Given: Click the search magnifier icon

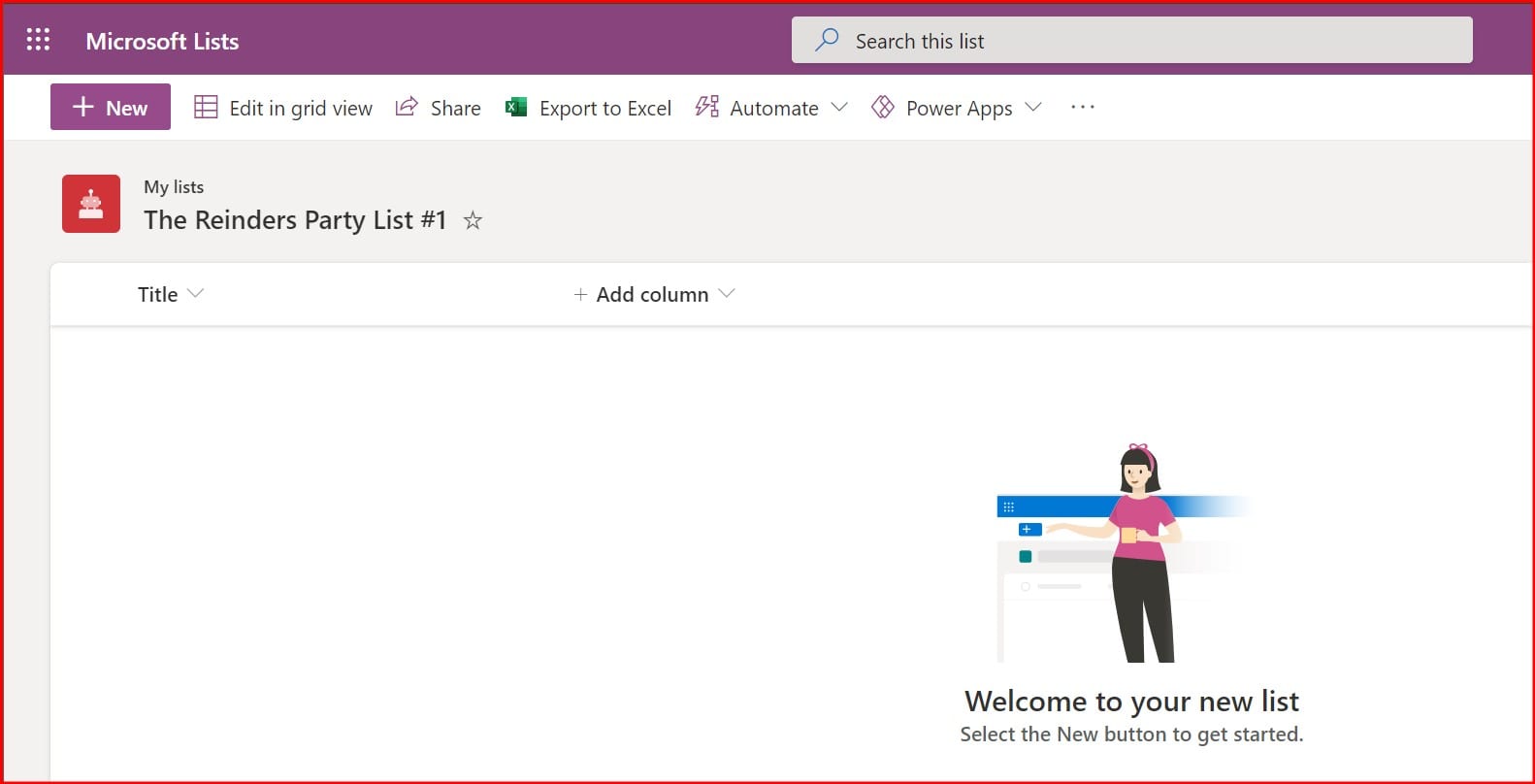Looking at the screenshot, I should coord(827,40).
